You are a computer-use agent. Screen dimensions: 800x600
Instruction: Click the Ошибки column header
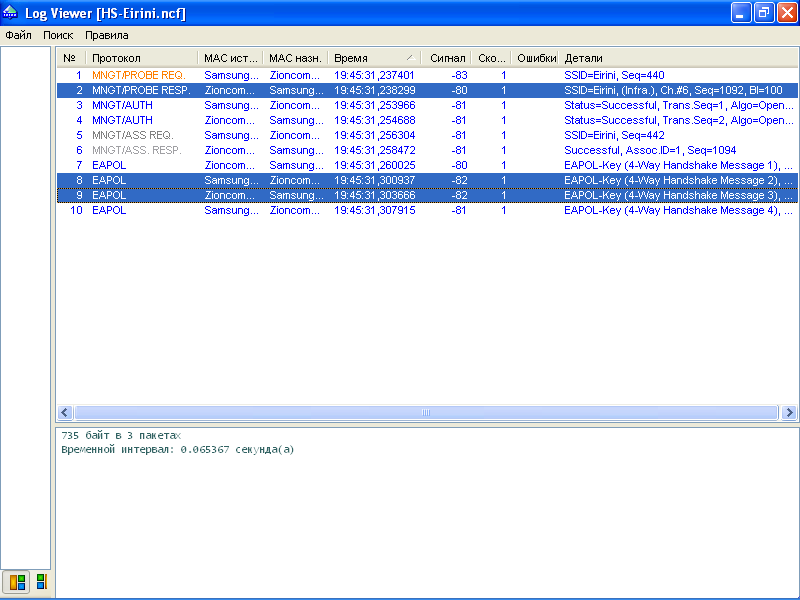pyautogui.click(x=535, y=58)
